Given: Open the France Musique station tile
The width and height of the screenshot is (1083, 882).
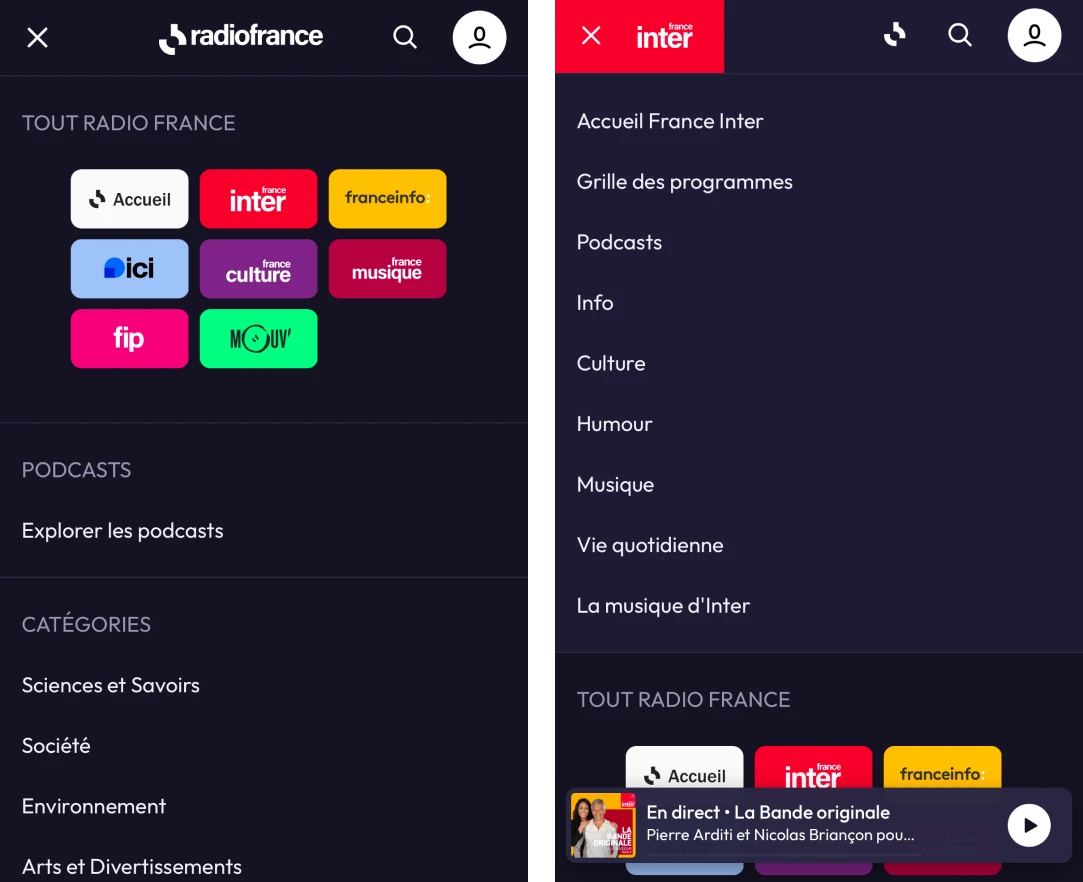Looking at the screenshot, I should [387, 269].
